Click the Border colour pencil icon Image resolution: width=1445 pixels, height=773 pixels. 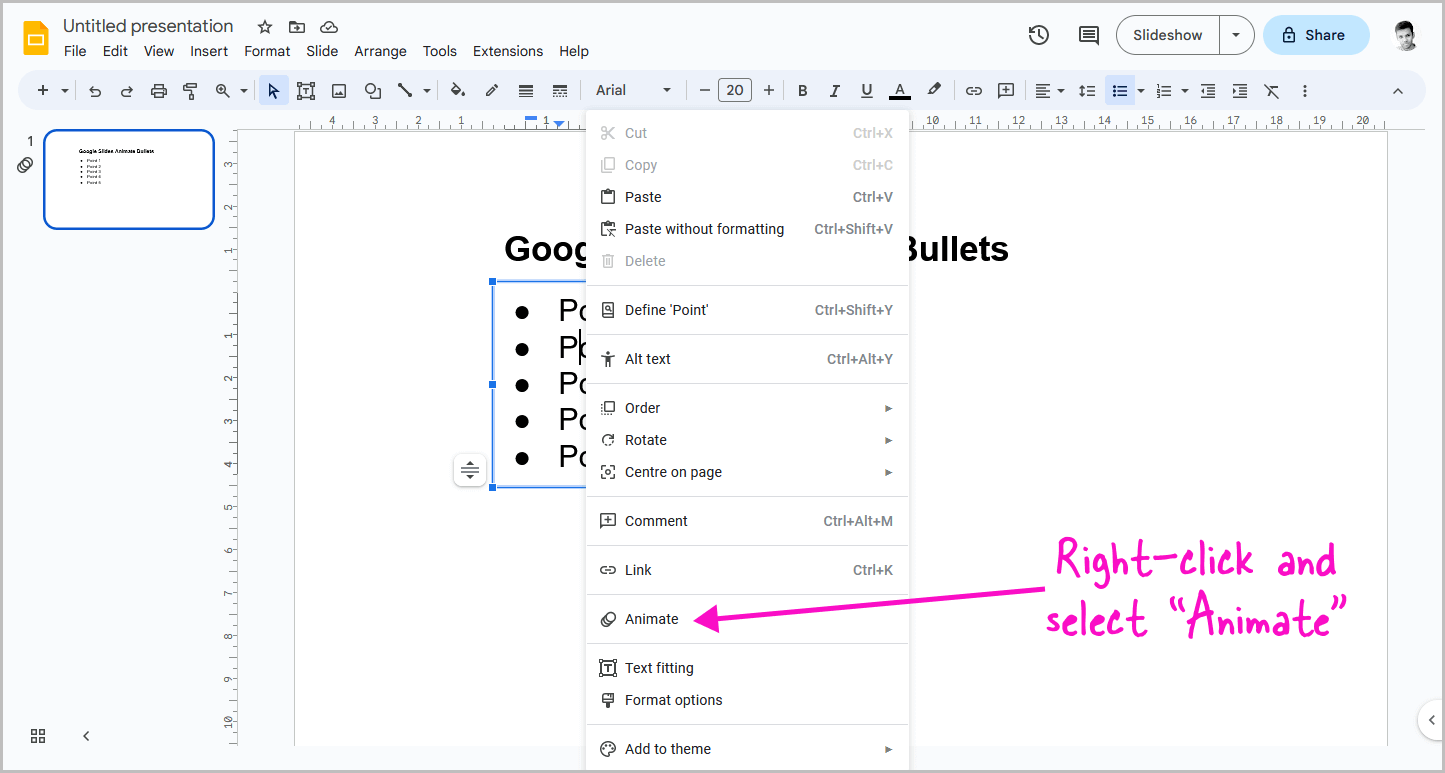click(492, 91)
